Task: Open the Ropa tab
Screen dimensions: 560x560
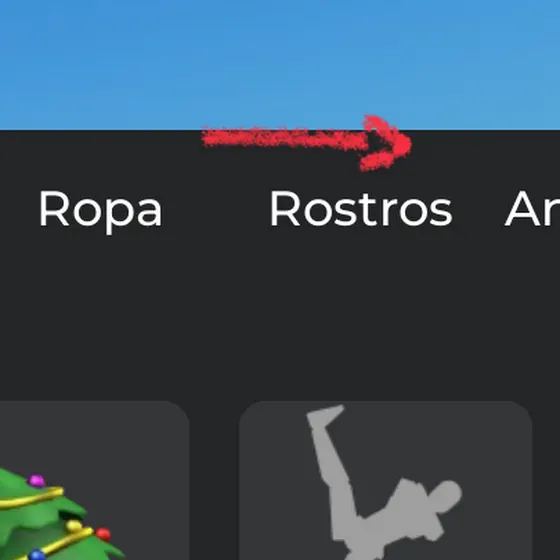Action: (100, 210)
